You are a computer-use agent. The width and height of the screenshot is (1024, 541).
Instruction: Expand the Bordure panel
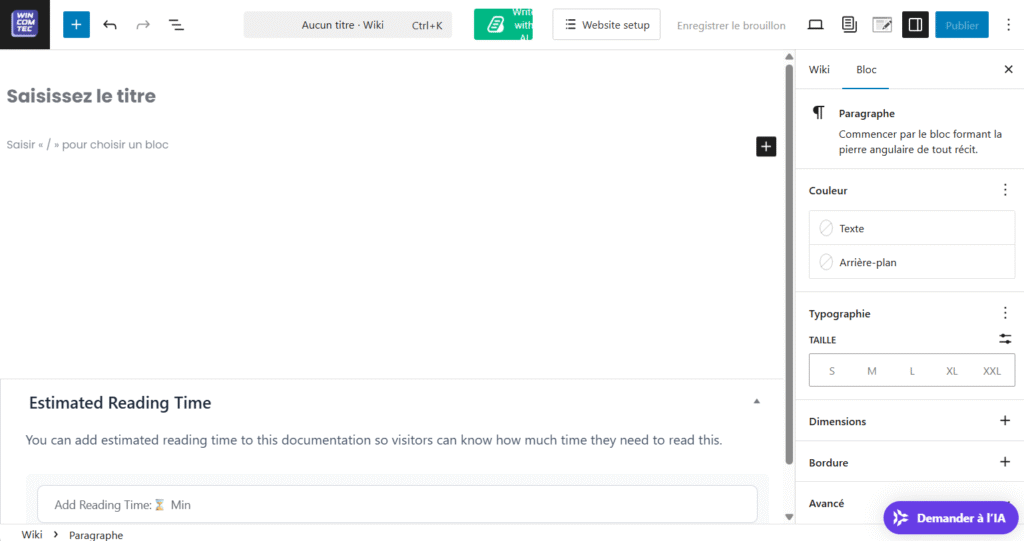click(1005, 462)
